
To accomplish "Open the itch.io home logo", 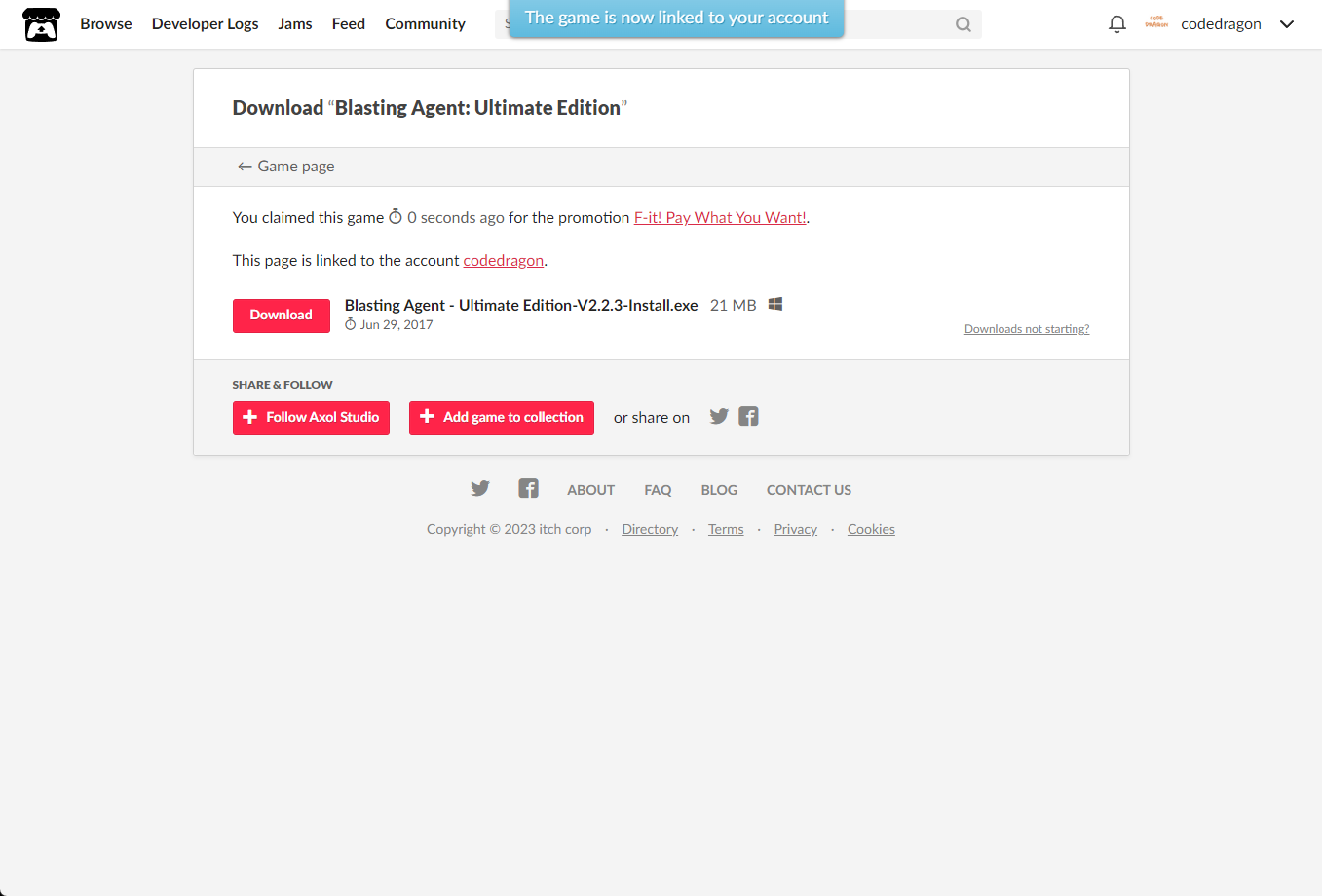I will pos(41,24).
